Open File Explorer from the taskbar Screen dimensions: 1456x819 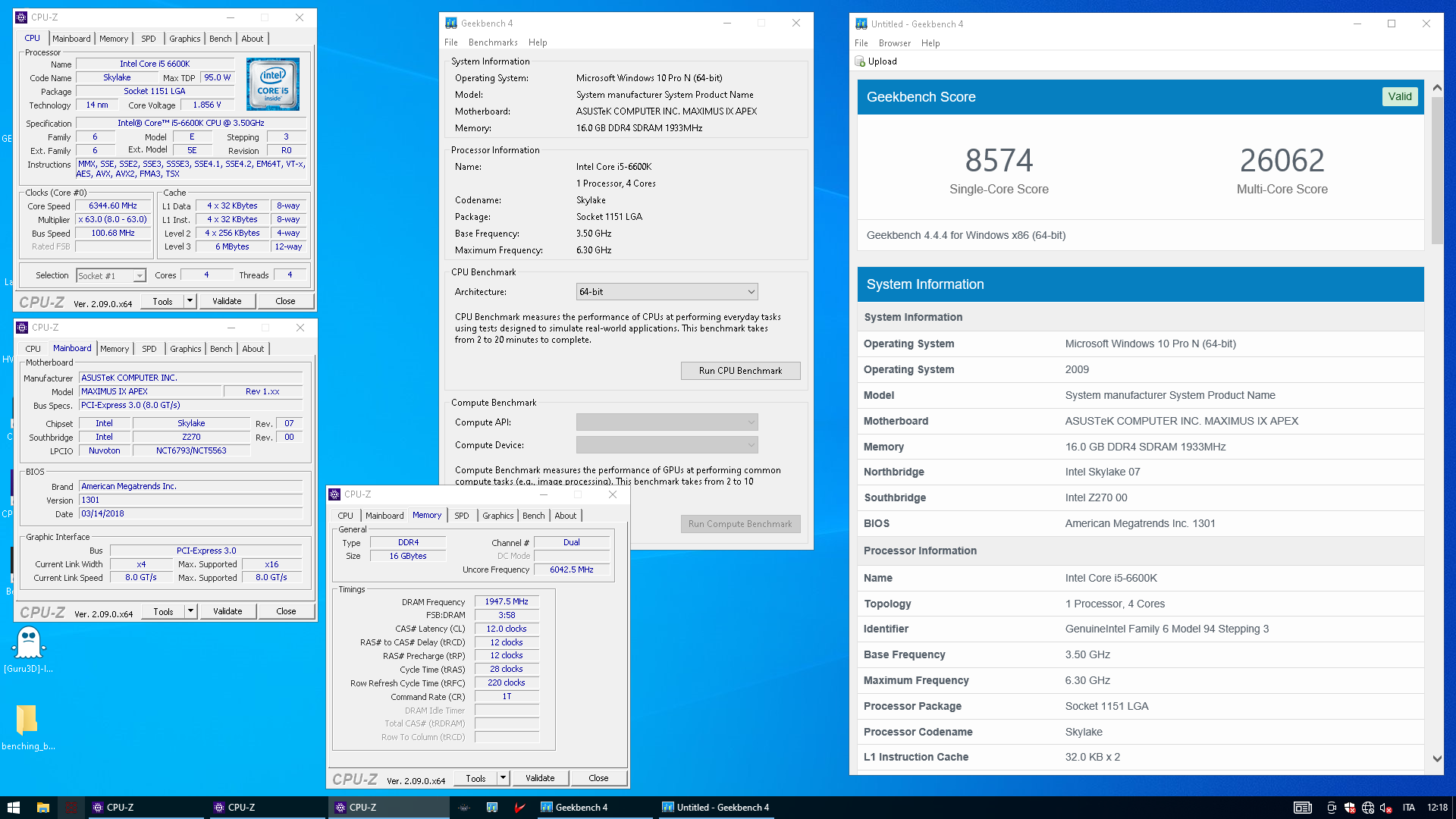pos(43,808)
